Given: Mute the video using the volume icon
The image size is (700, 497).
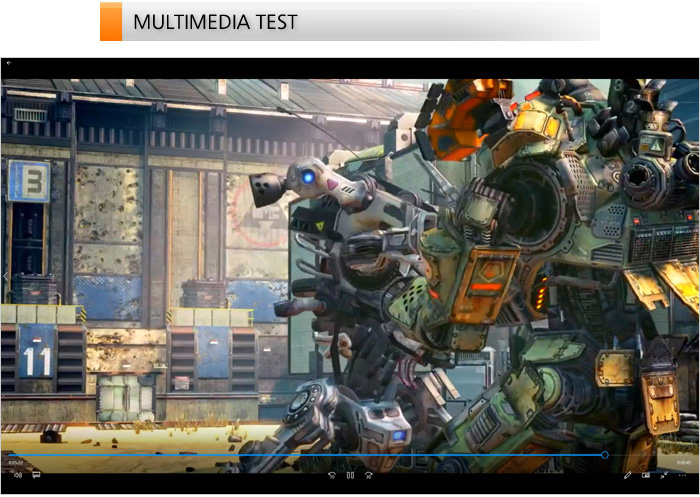Looking at the screenshot, I should pyautogui.click(x=18, y=475).
